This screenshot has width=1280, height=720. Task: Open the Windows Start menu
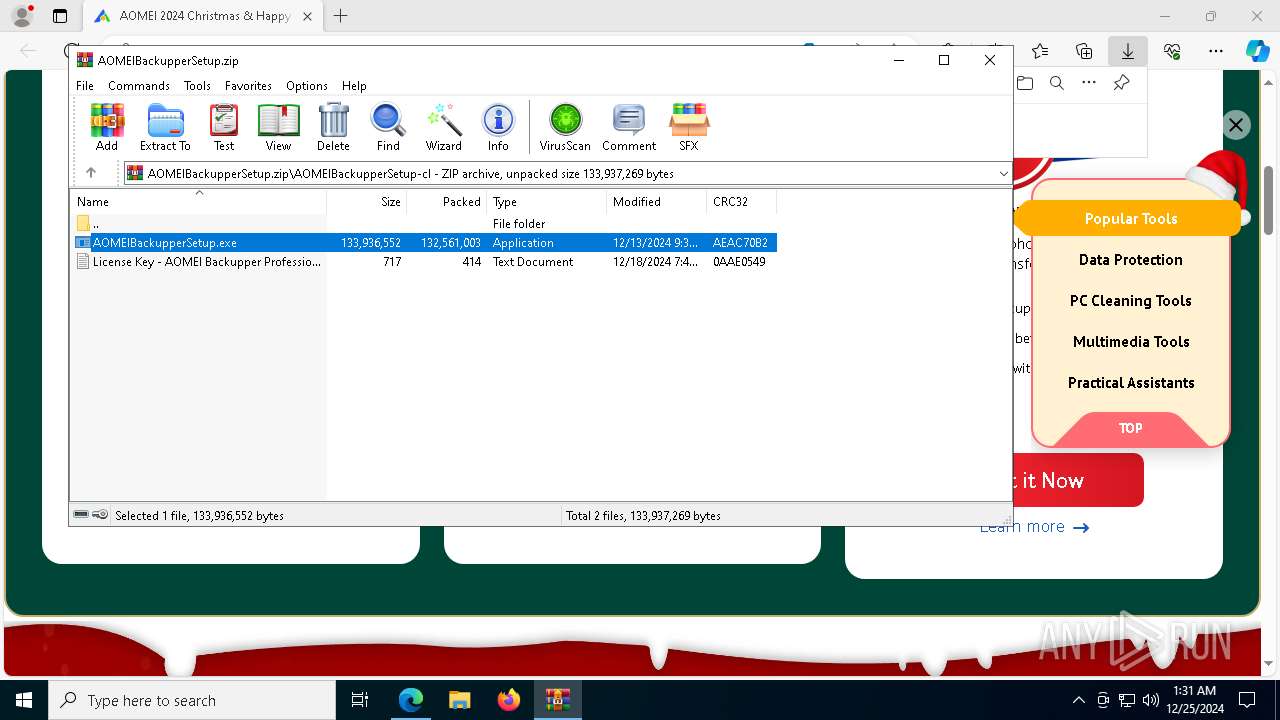(24, 700)
